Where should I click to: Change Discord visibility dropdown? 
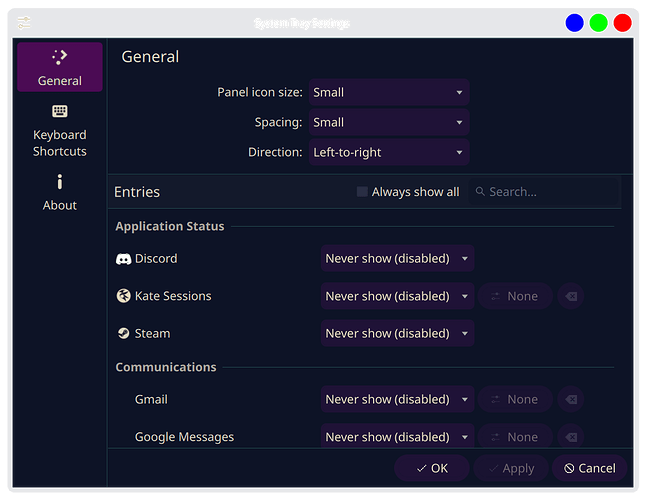click(397, 259)
